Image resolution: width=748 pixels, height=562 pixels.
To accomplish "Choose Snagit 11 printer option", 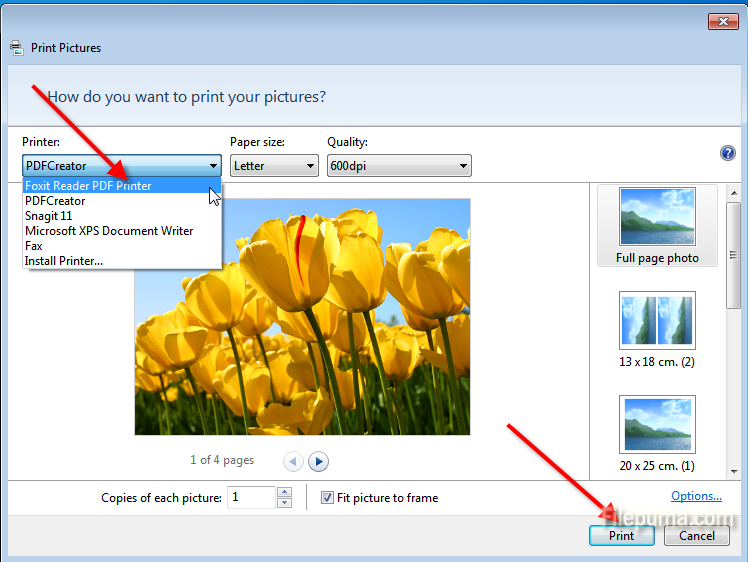I will 49,216.
